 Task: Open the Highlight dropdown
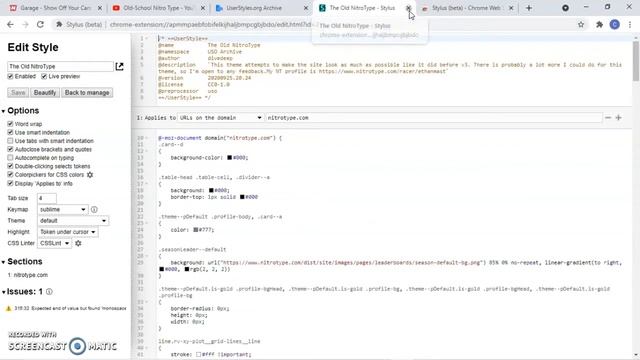(x=68, y=232)
